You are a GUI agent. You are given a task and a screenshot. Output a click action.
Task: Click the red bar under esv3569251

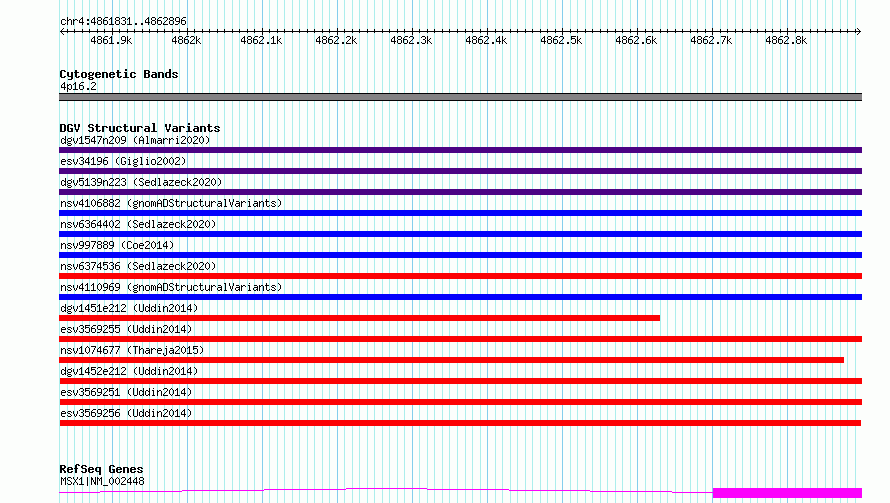coord(460,402)
